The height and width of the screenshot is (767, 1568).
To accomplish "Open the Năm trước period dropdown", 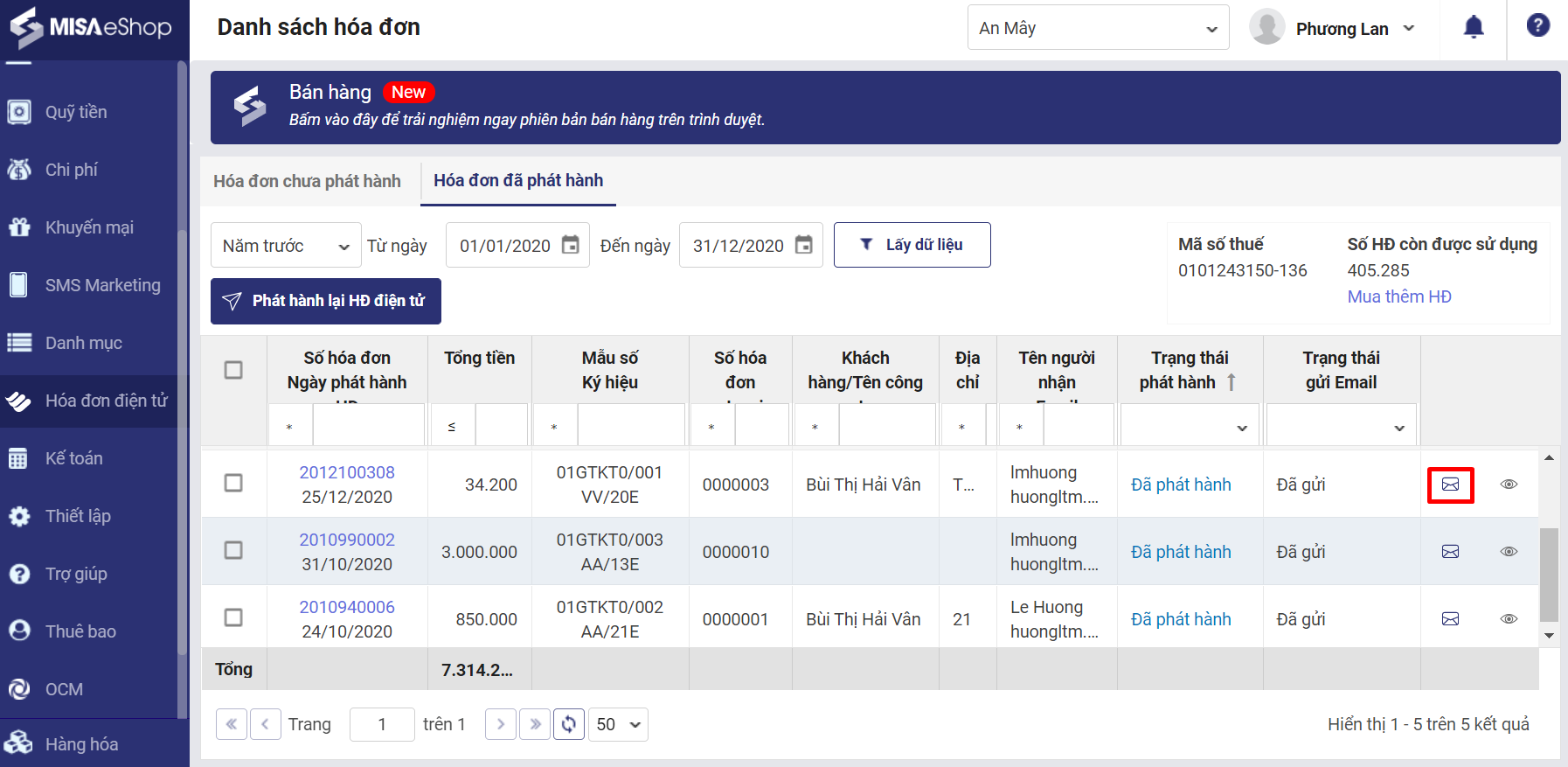I will (x=286, y=246).
